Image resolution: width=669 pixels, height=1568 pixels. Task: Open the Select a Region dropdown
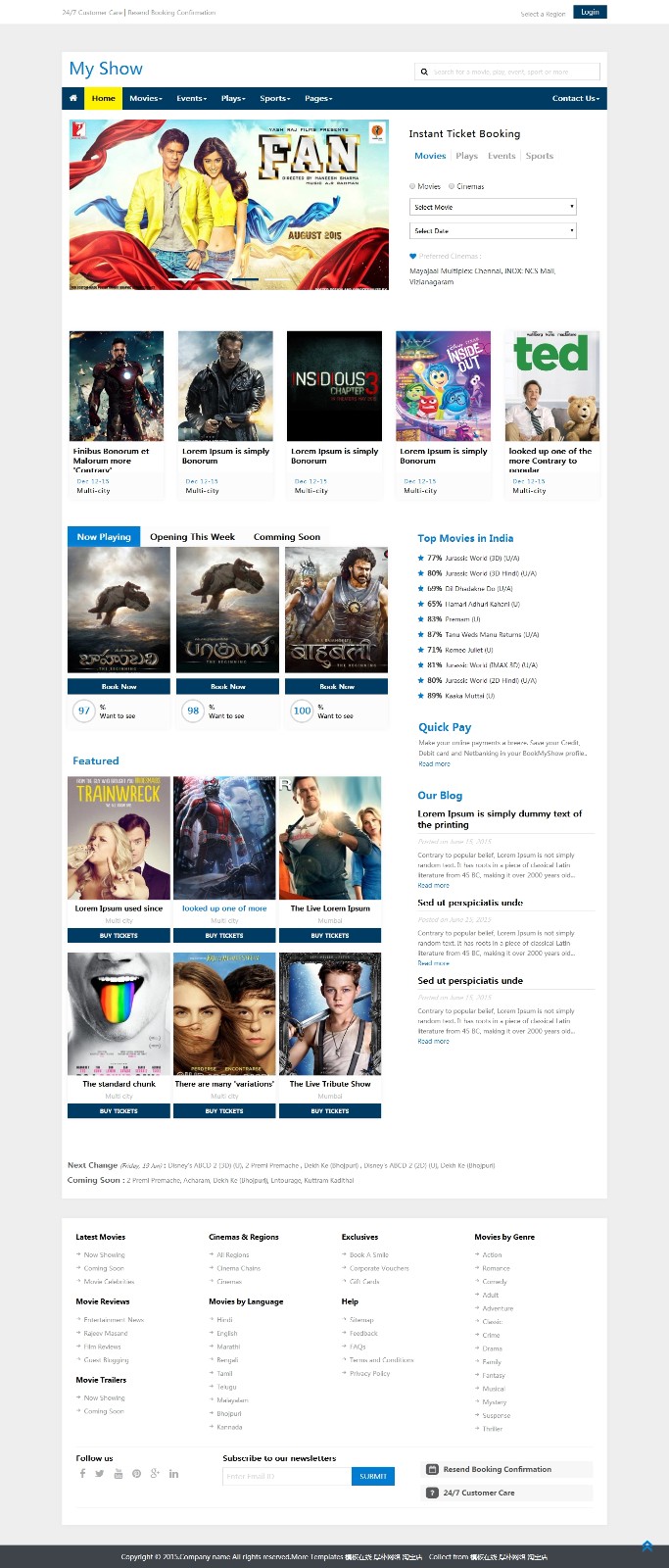click(x=543, y=15)
